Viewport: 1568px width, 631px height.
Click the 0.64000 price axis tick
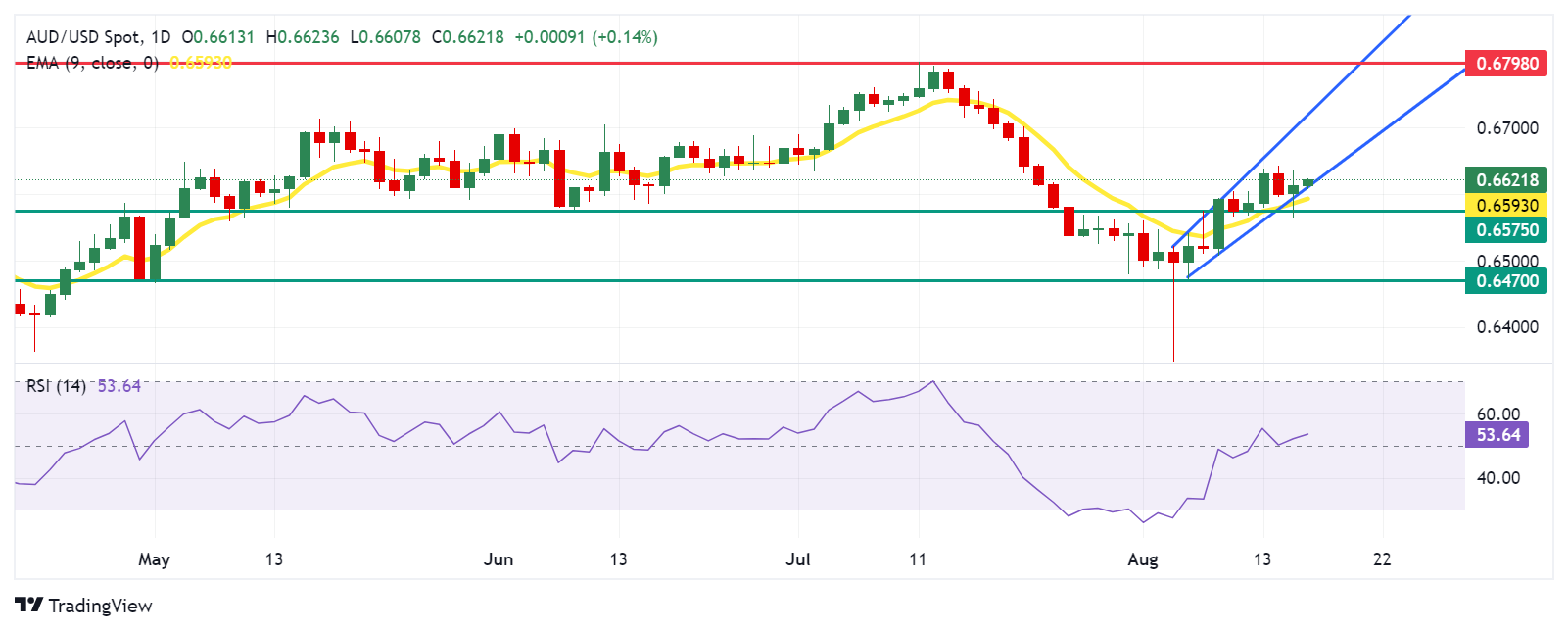(x=1506, y=327)
